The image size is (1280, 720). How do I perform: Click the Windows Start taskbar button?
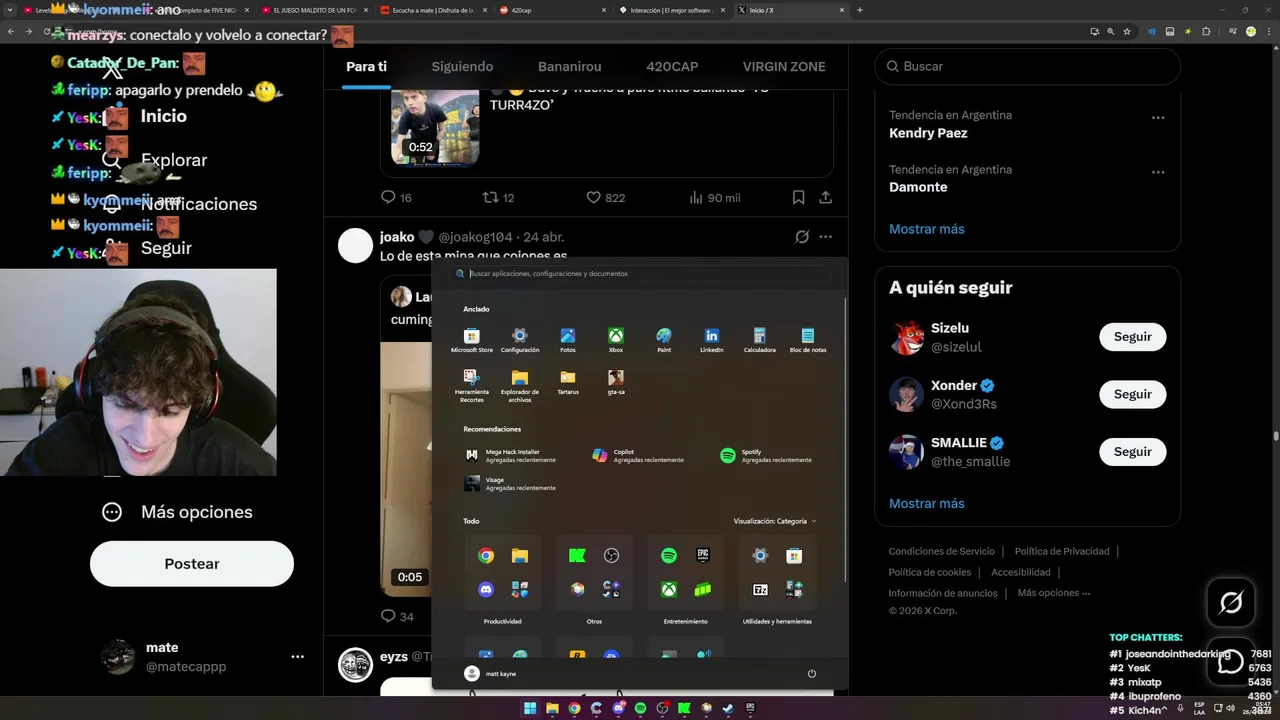pos(530,708)
